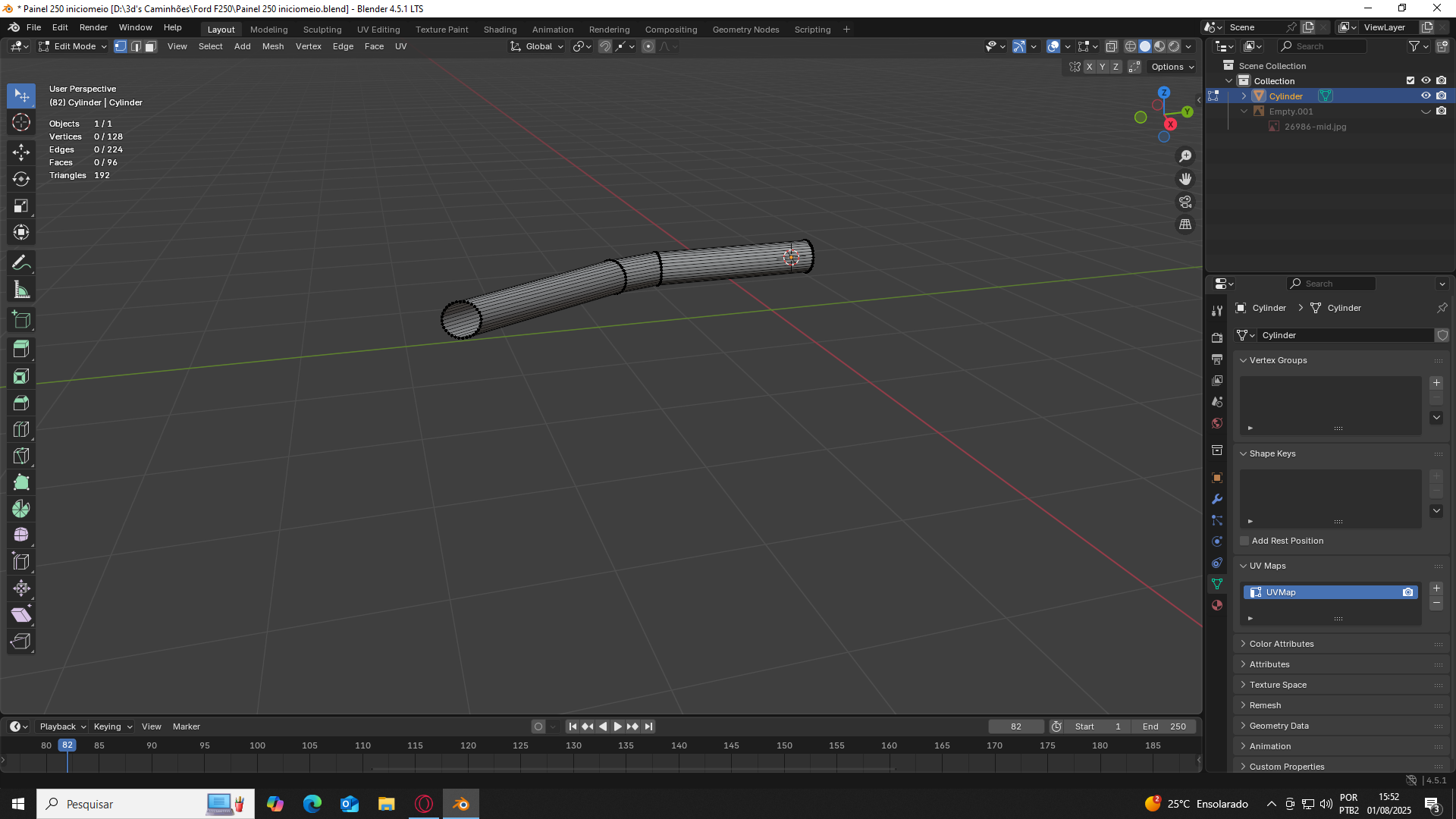Toggle X-ray view in header

[x=1112, y=46]
